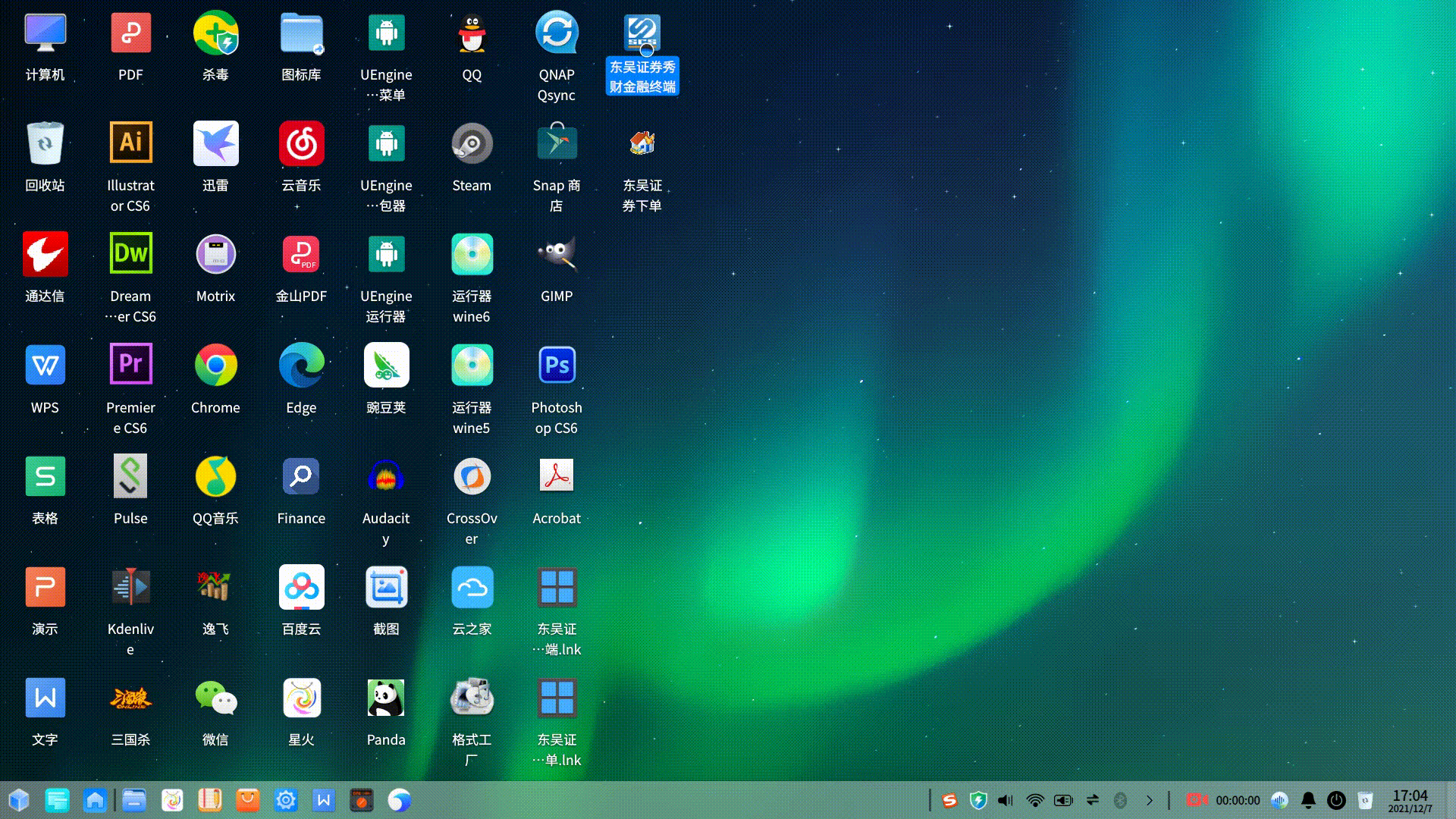Open the App Store from the dock
This screenshot has height=819, width=1456.
coord(247,800)
